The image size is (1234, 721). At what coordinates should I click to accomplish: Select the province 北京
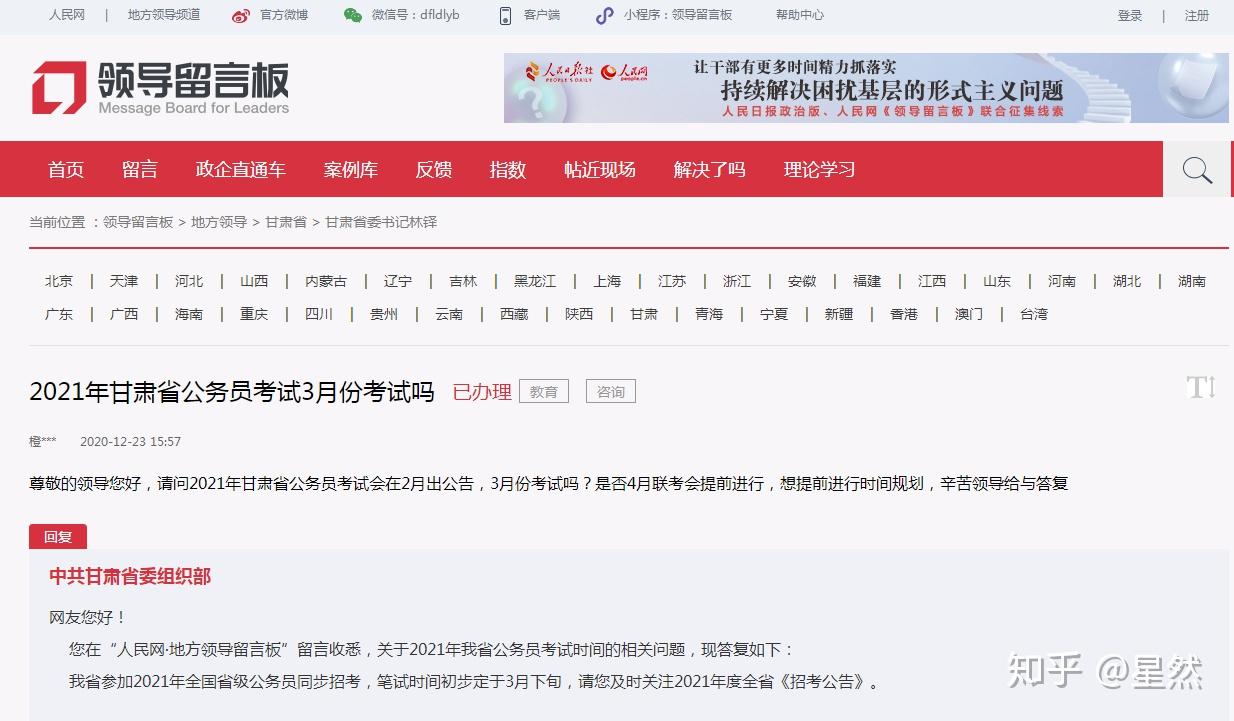point(59,281)
